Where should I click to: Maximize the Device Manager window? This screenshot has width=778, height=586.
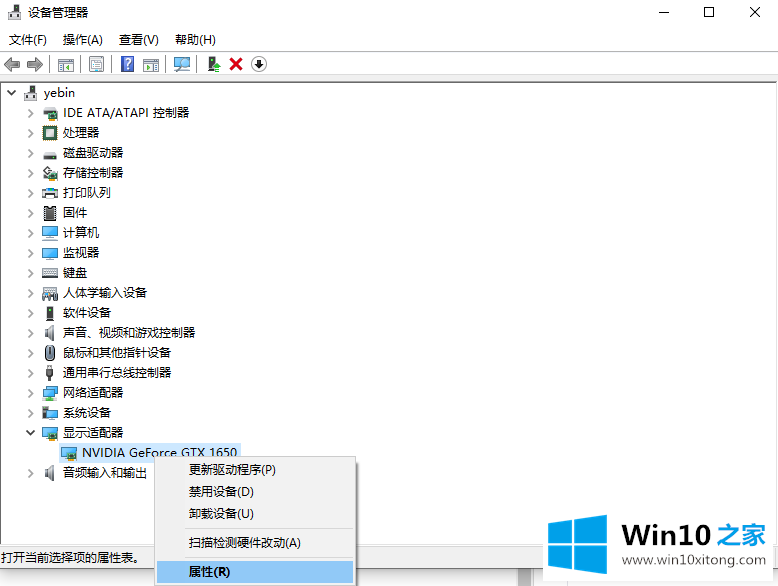[709, 12]
